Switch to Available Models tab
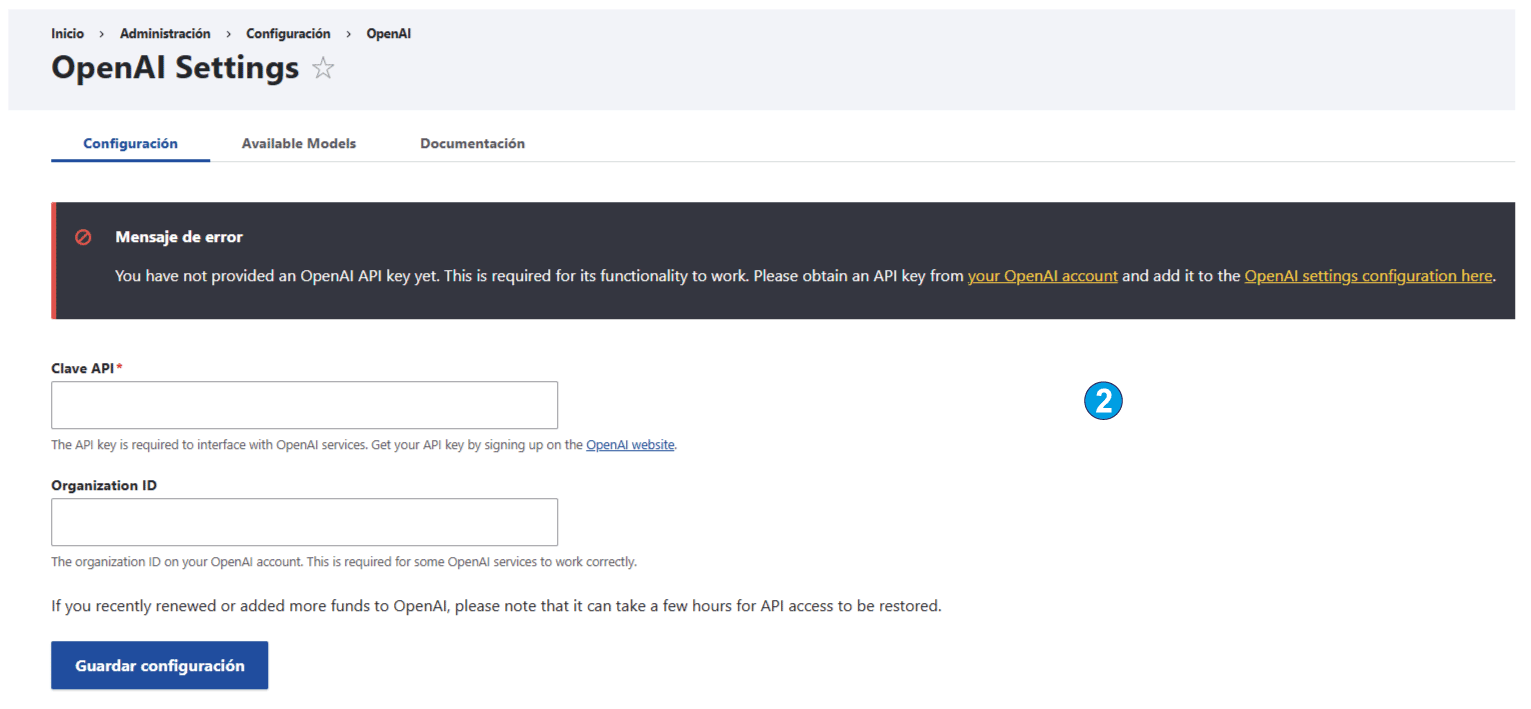 click(299, 144)
